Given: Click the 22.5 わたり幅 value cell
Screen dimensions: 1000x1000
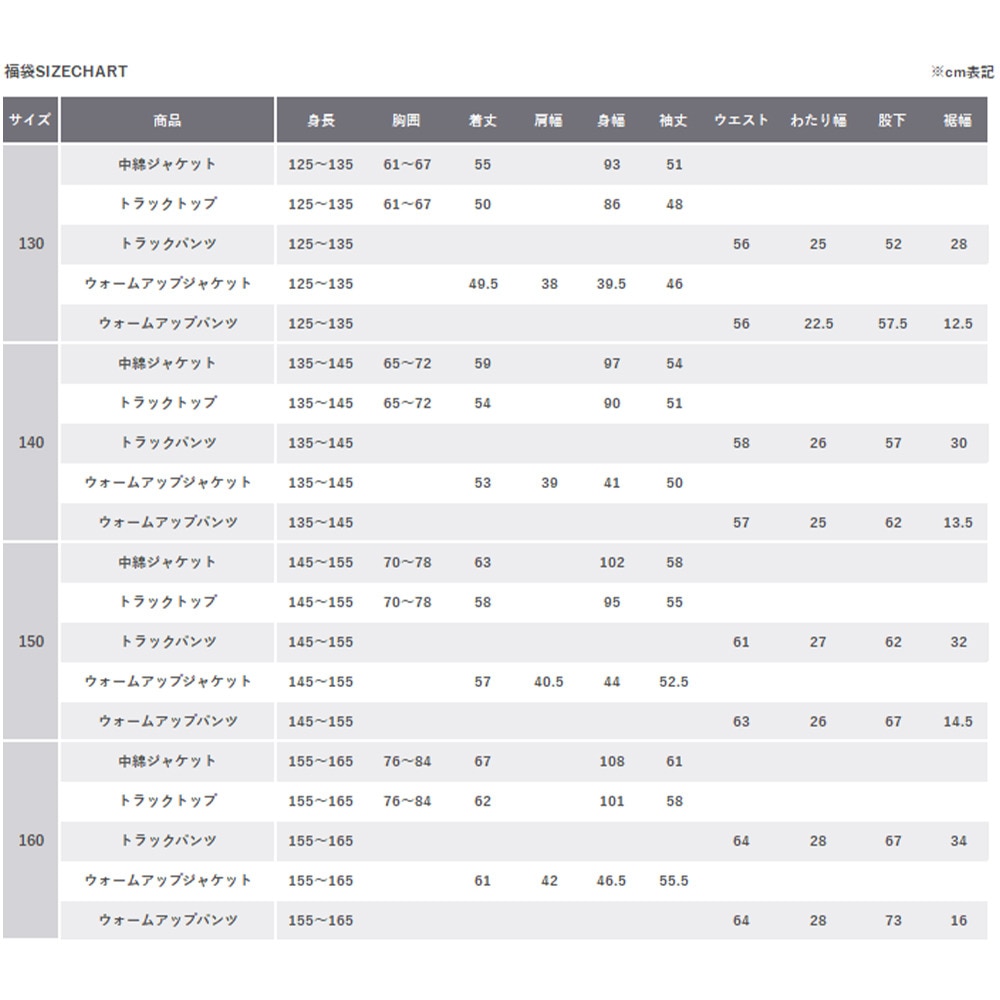Looking at the screenshot, I should [x=818, y=324].
